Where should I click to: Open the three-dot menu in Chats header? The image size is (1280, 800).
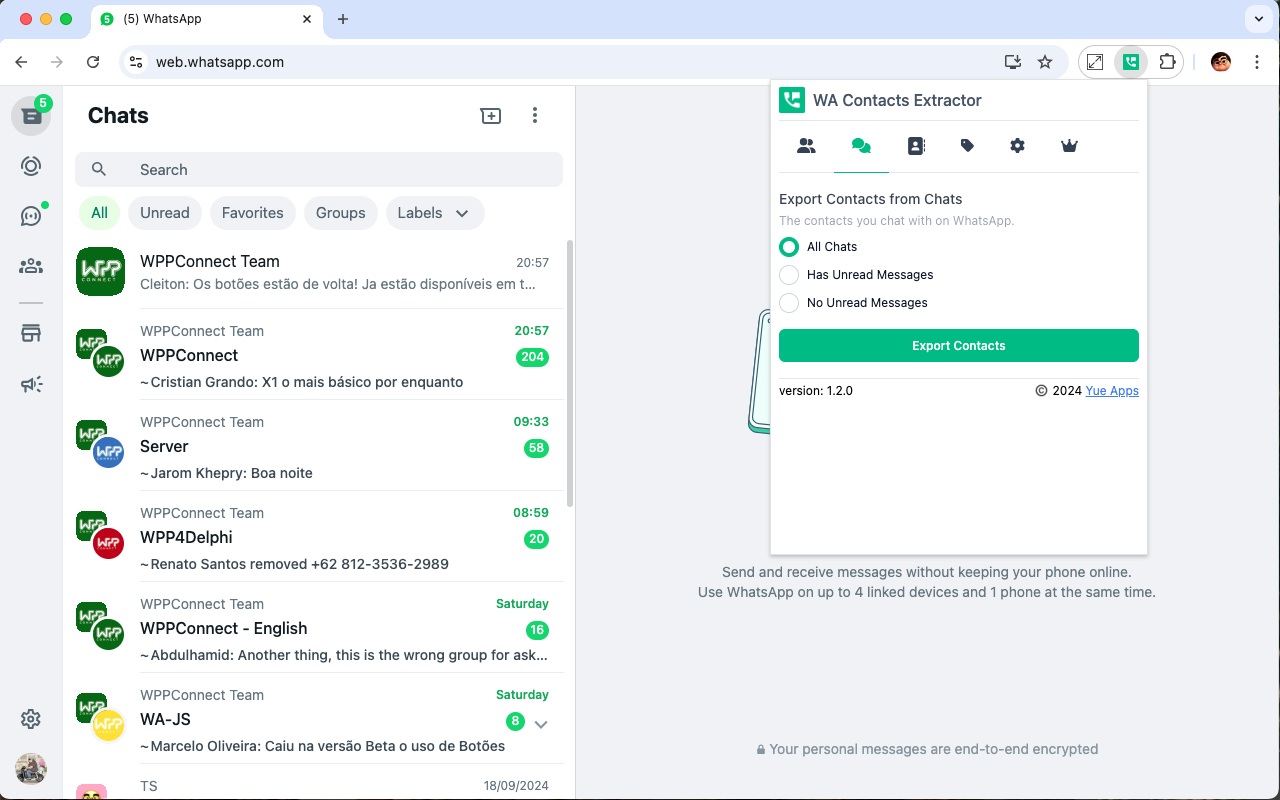(535, 116)
